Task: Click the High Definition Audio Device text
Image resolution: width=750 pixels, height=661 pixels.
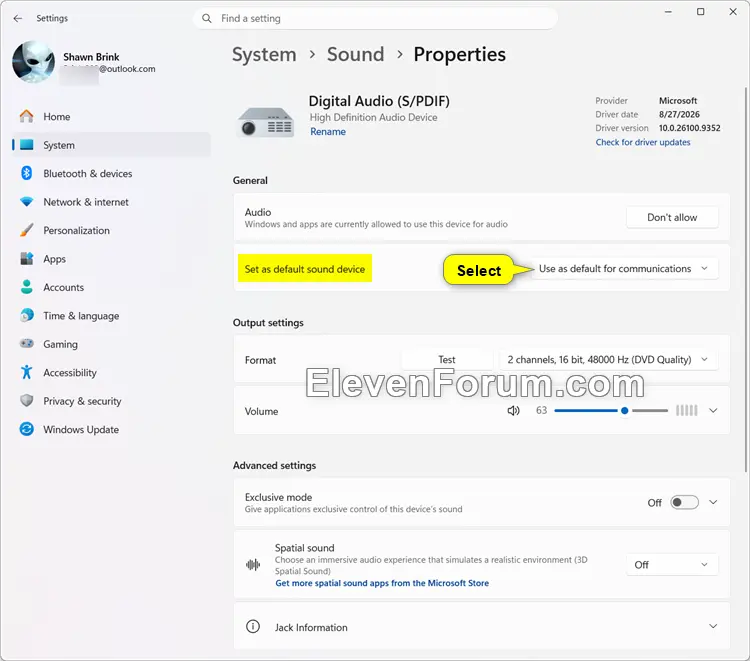Action: pyautogui.click(x=373, y=117)
